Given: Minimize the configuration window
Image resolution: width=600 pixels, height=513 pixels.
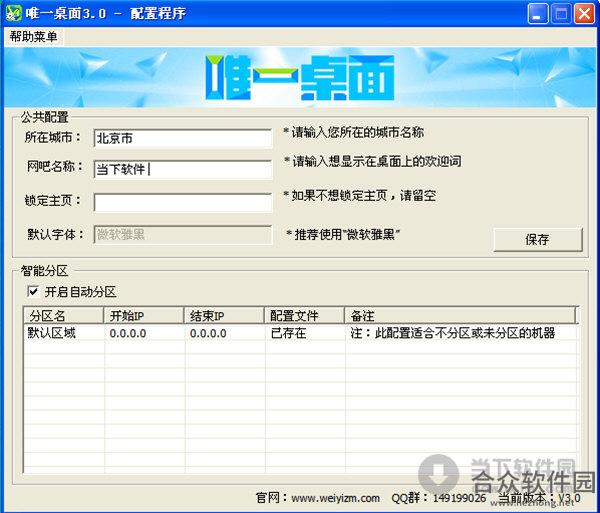Looking at the screenshot, I should tap(537, 14).
